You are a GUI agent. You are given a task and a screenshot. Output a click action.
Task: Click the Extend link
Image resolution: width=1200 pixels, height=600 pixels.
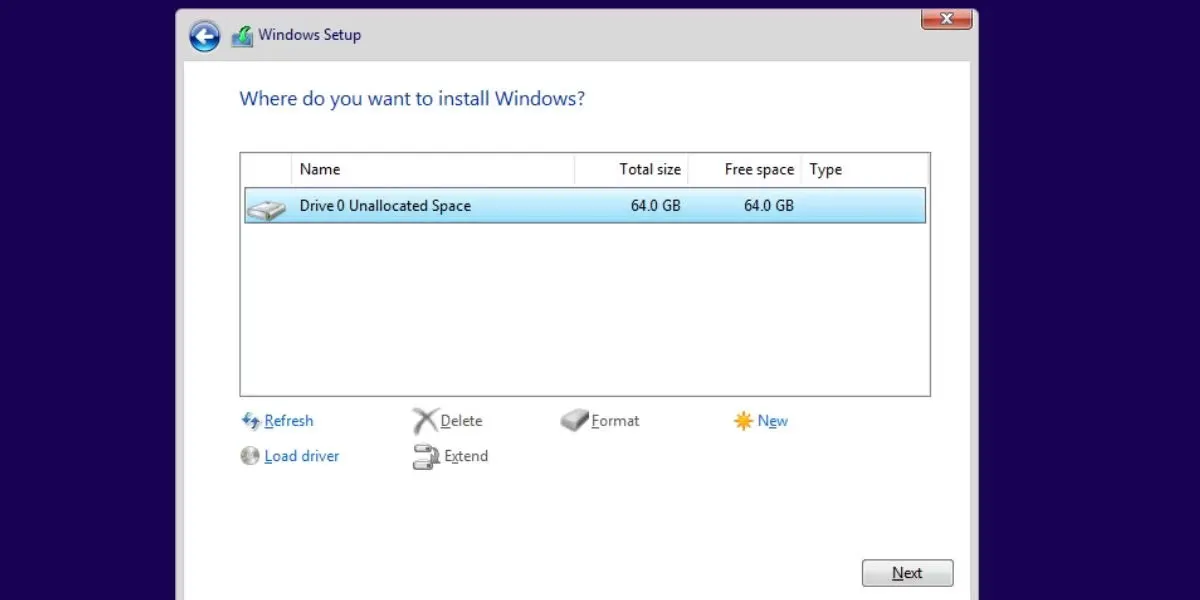point(464,456)
